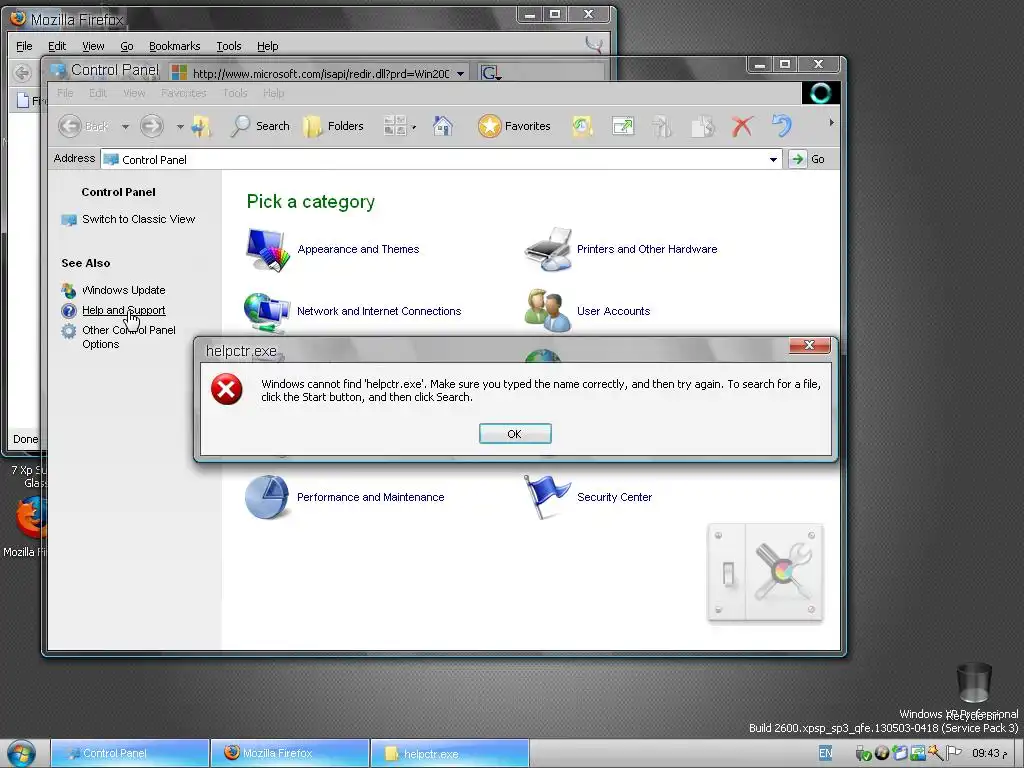Switch to helpctr.exe taskbar button
The image size is (1024, 768).
point(450,753)
